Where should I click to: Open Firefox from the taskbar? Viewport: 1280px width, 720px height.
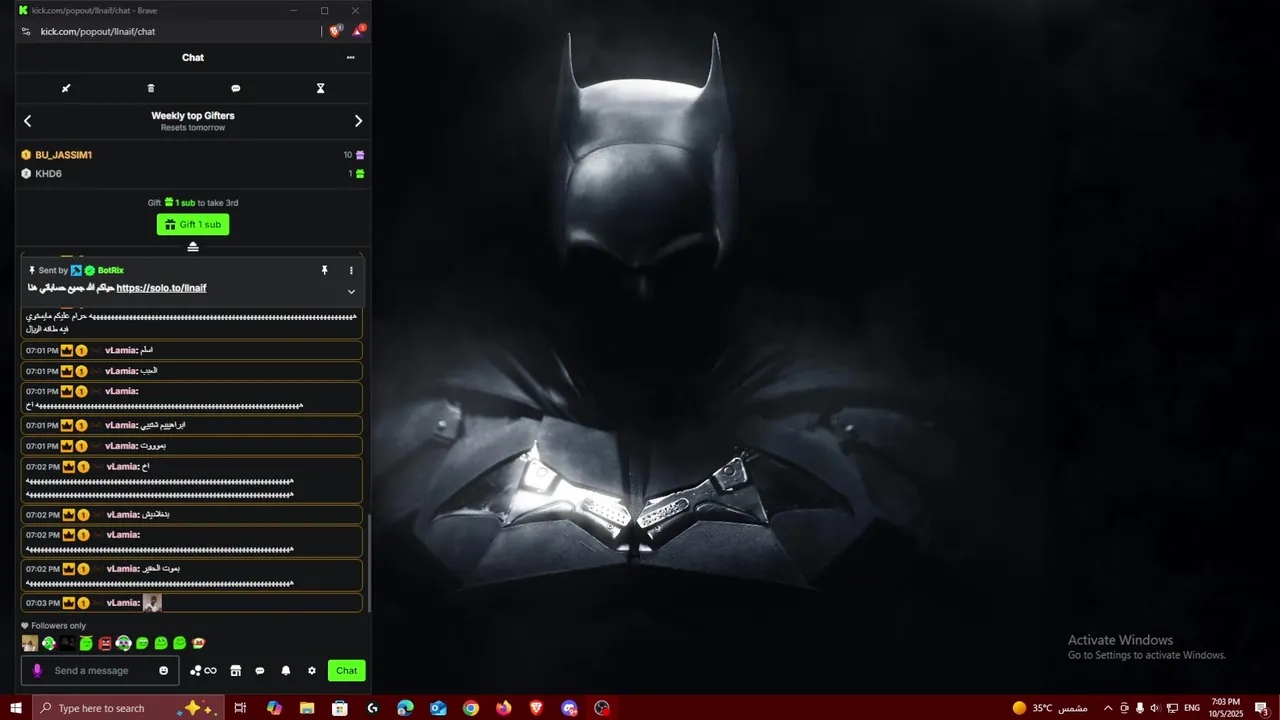[x=503, y=708]
